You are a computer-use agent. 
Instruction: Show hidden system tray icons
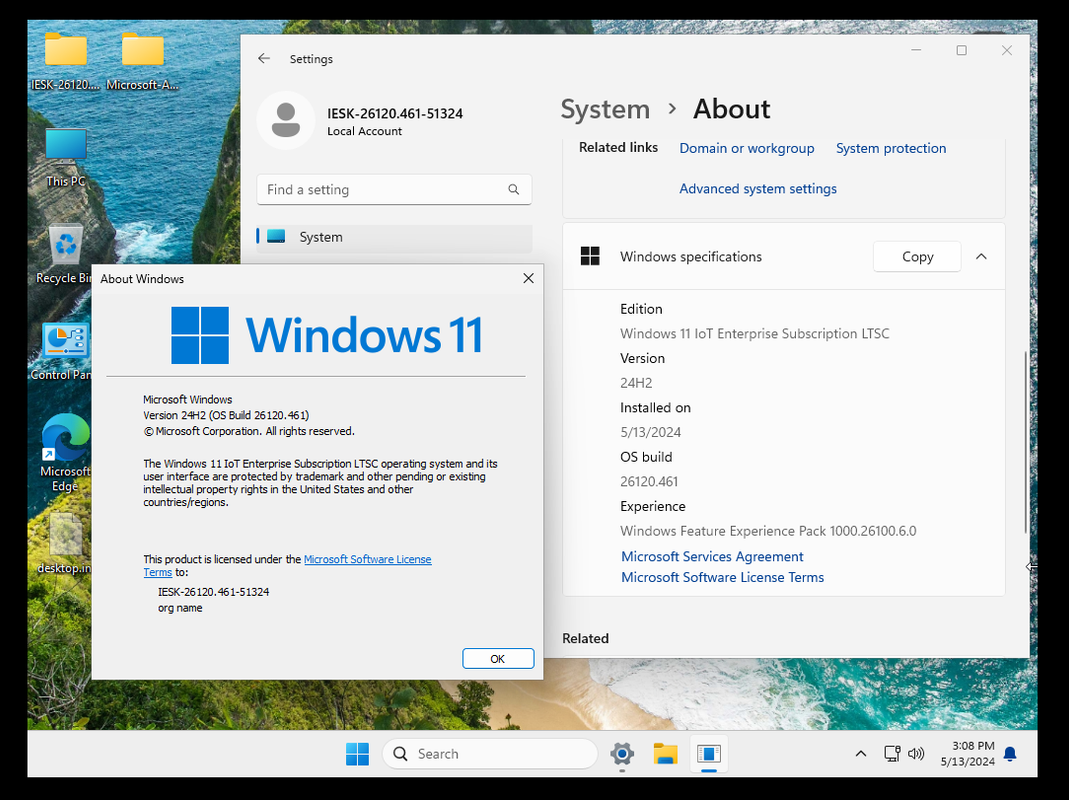point(861,754)
